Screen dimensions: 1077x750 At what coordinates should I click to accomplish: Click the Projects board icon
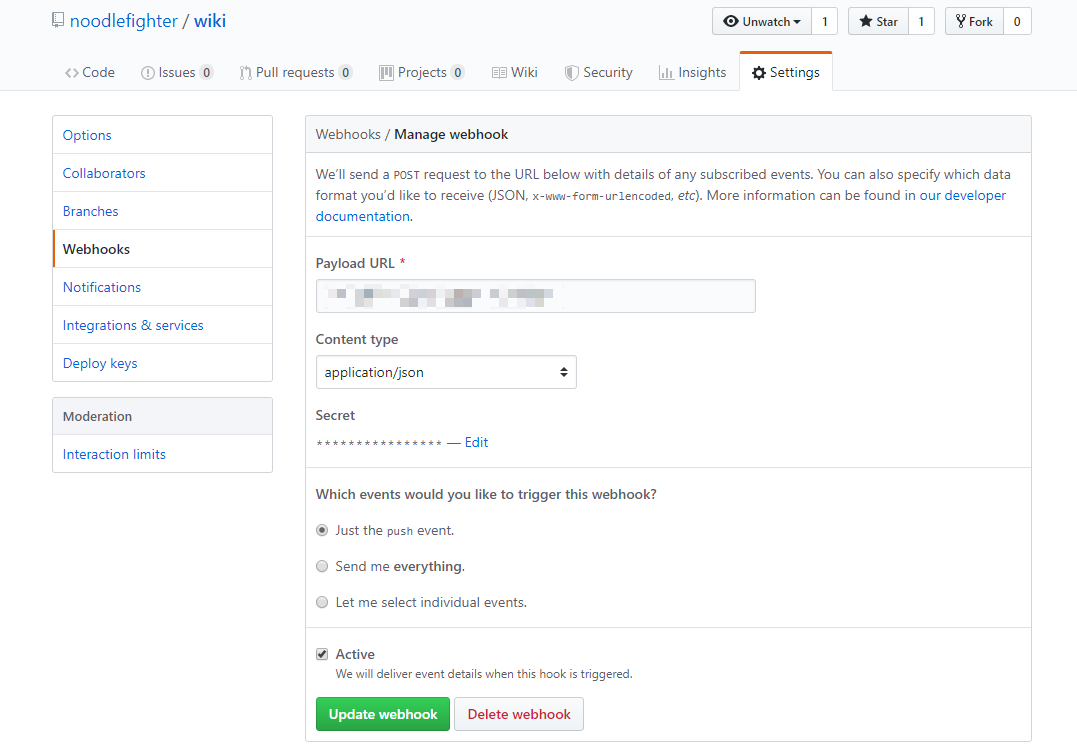386,73
